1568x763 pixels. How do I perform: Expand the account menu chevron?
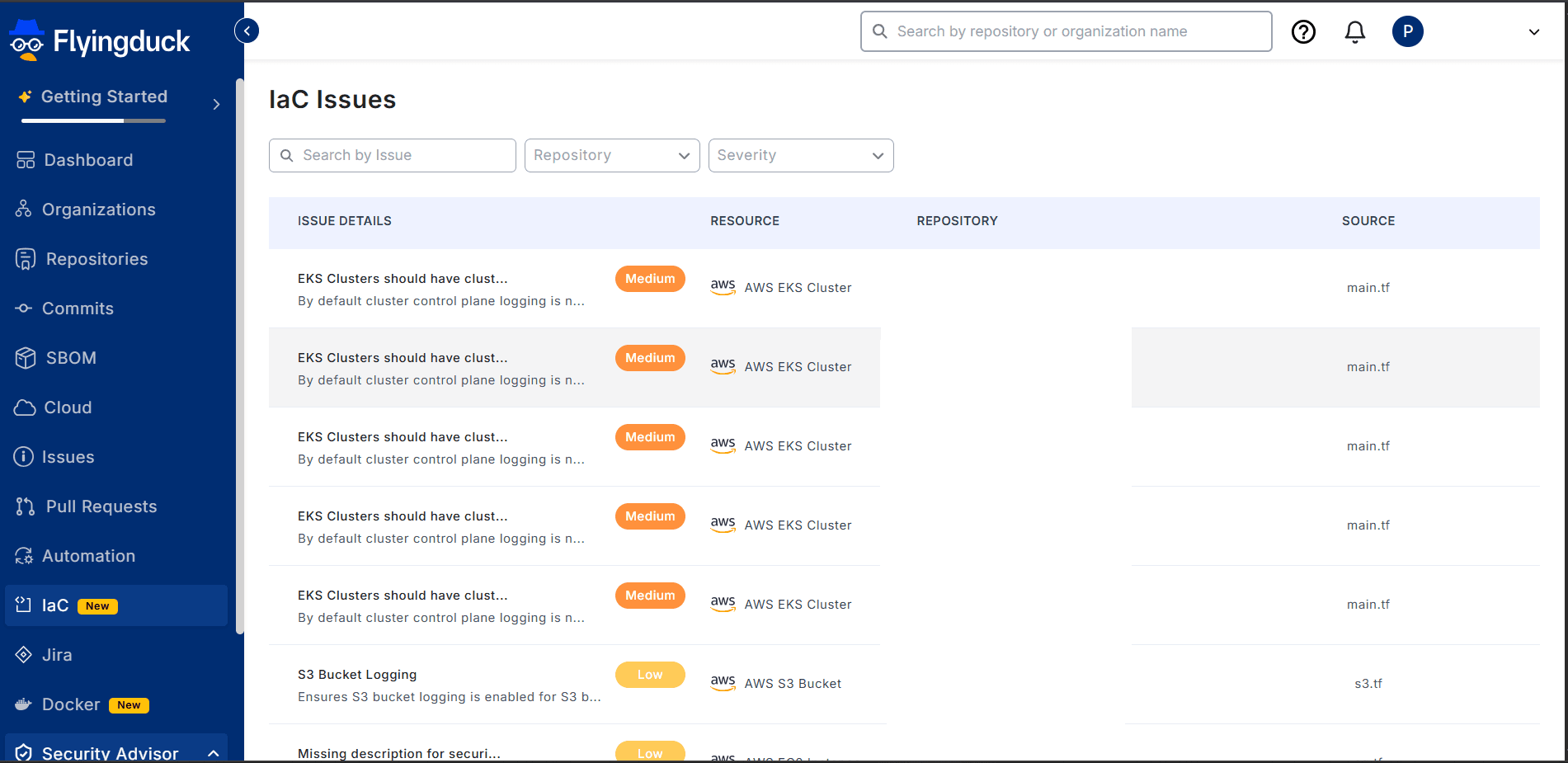click(1533, 32)
